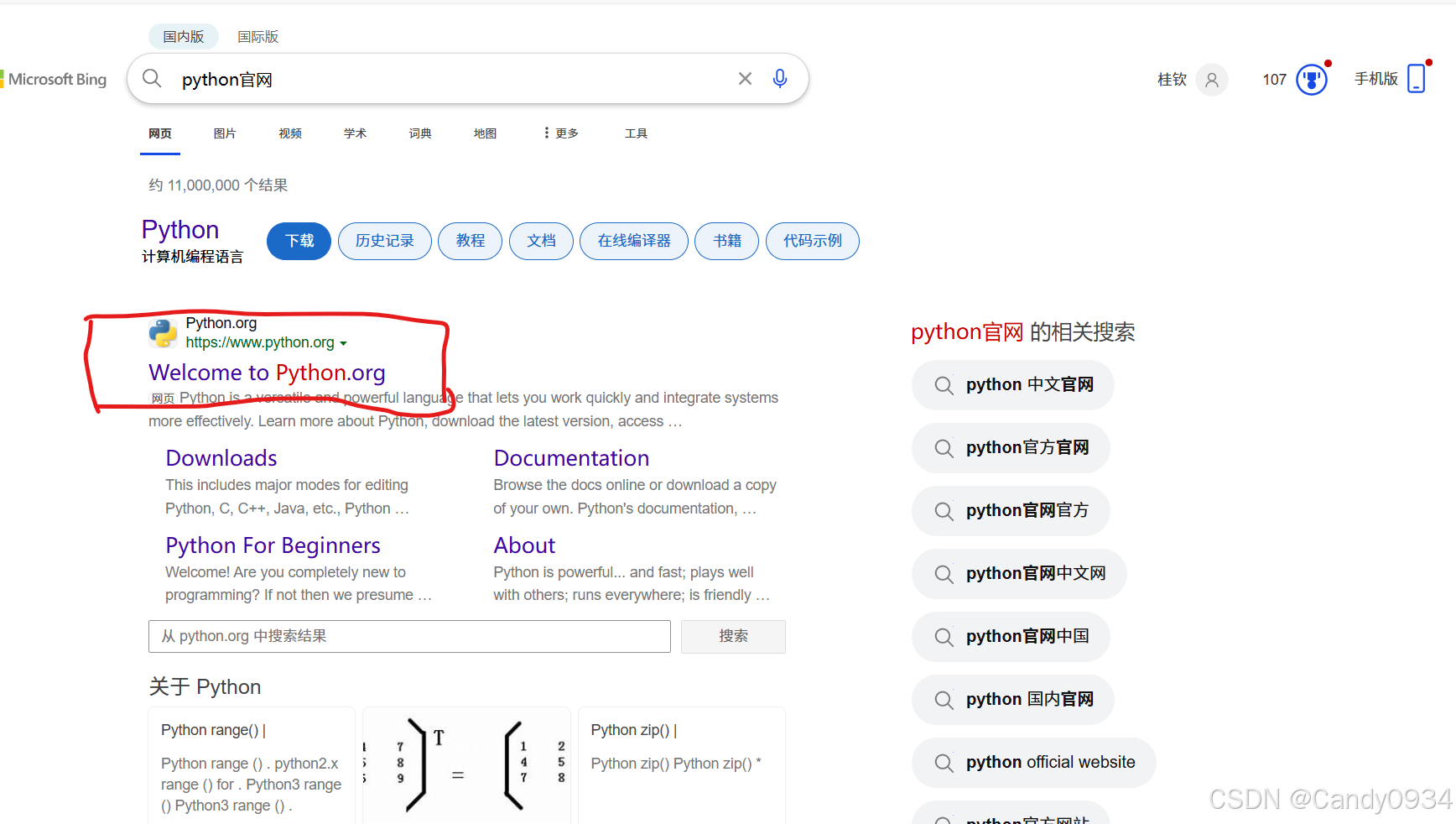The width and height of the screenshot is (1456, 824).
Task: Expand the dropdown arrow beside www.python.org
Action: 345,342
